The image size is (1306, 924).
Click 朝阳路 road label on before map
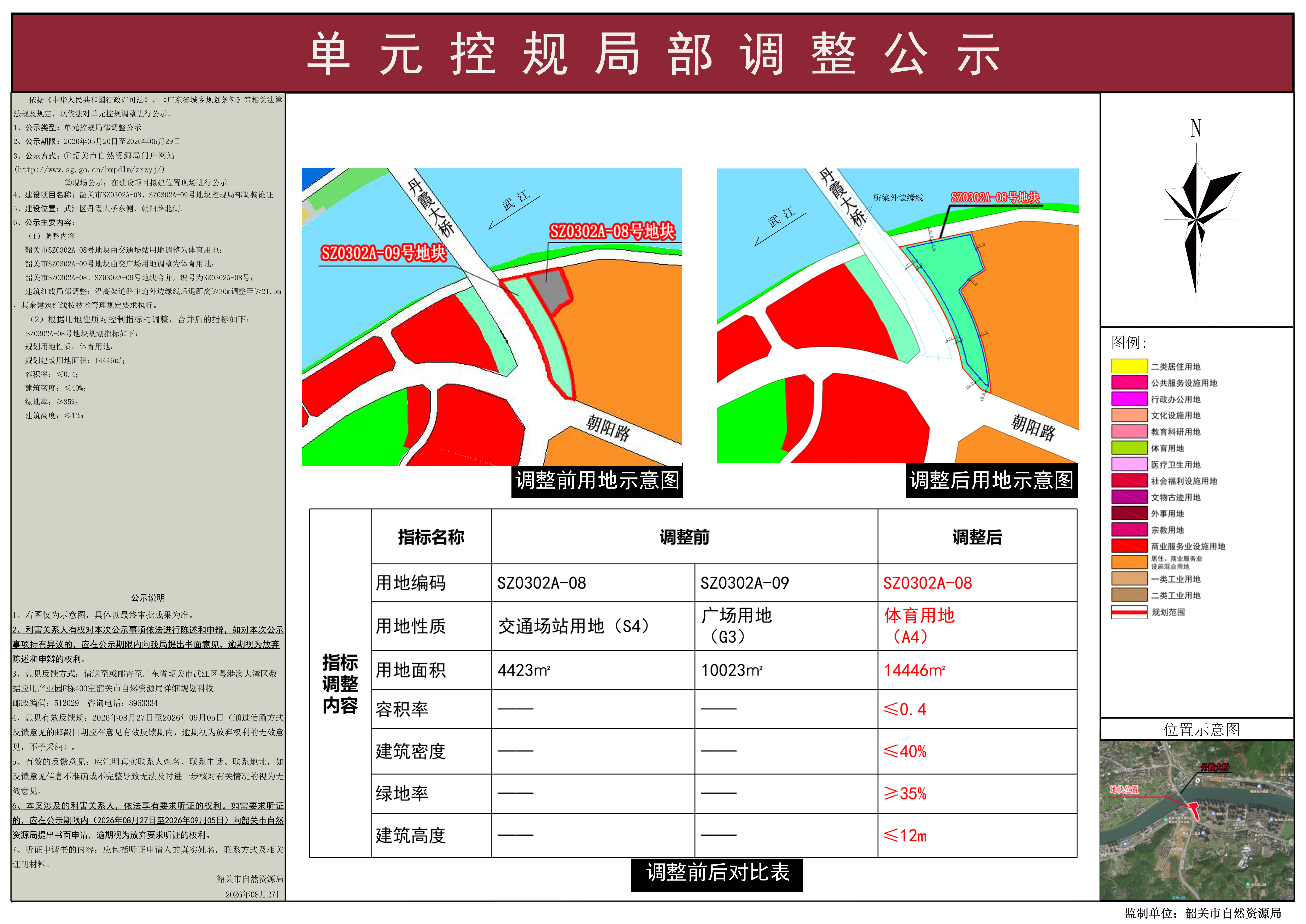pyautogui.click(x=608, y=428)
